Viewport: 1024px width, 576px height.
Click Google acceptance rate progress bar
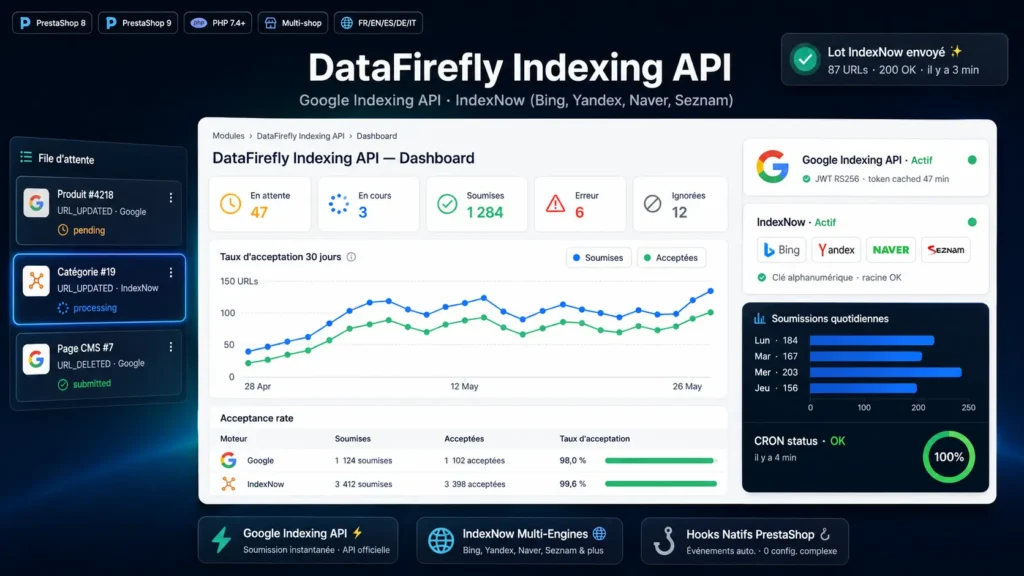pos(660,460)
